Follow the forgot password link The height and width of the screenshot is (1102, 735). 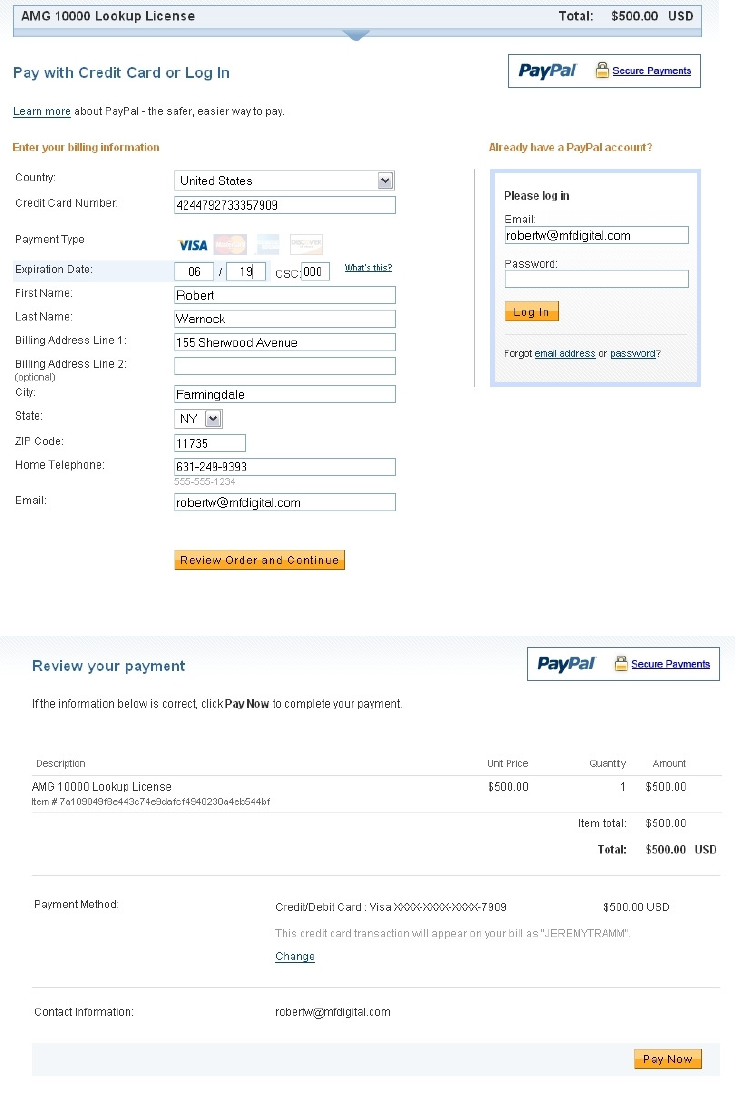(x=633, y=354)
